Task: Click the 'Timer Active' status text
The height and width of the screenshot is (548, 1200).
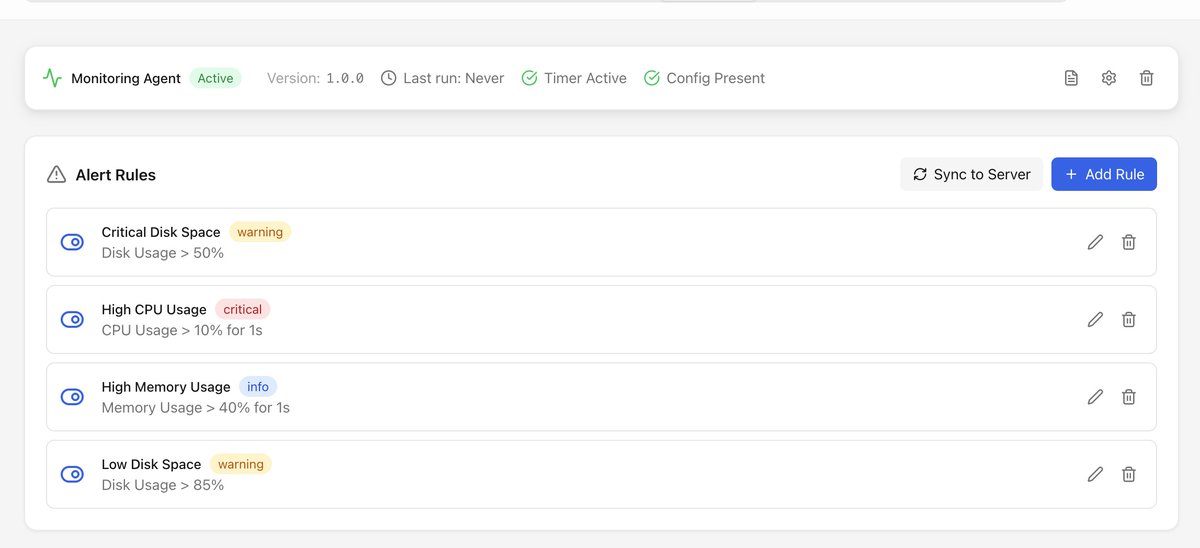Action: coord(585,78)
